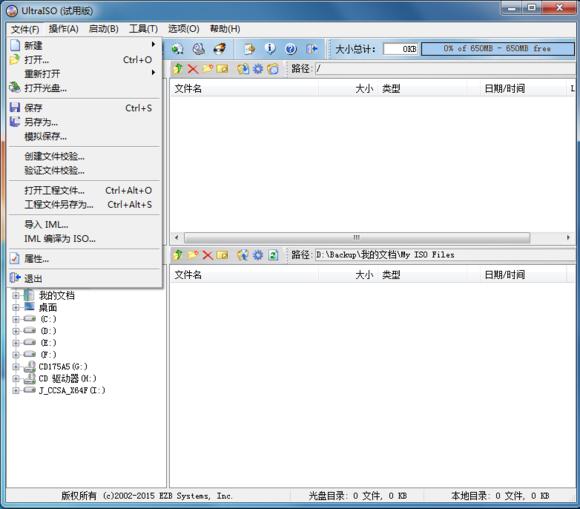Choose 属性... menu entry
The image size is (580, 509).
click(x=84, y=259)
